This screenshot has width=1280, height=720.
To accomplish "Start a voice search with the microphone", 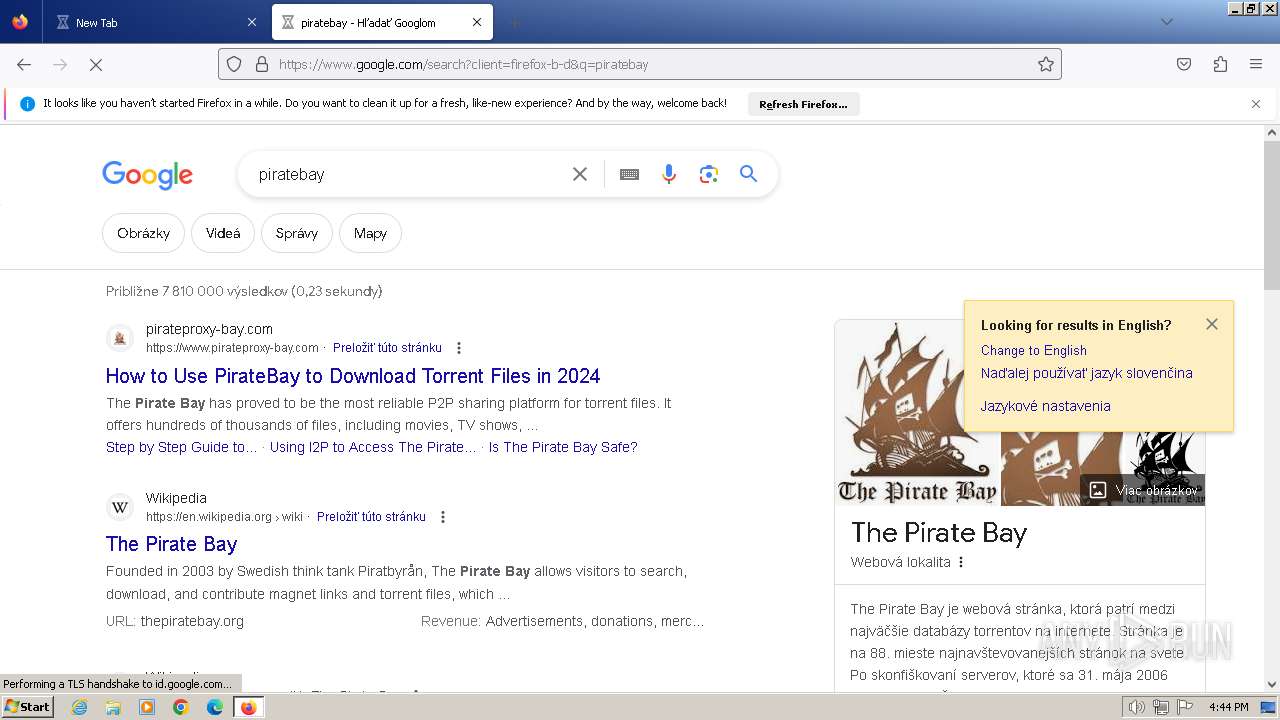I will click(x=669, y=174).
